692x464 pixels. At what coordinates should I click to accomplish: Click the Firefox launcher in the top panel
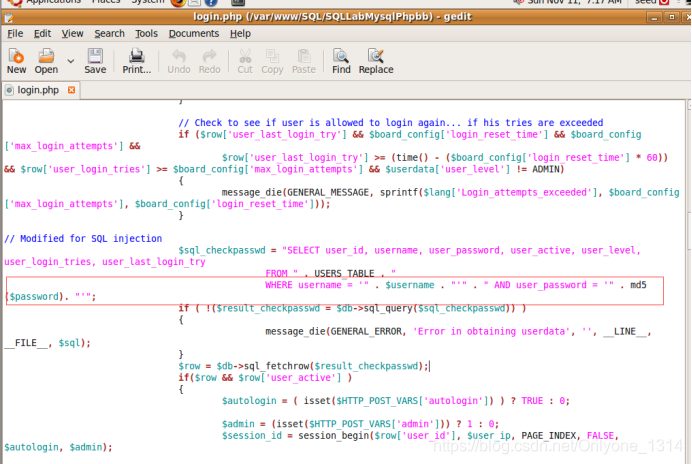(x=178, y=3)
